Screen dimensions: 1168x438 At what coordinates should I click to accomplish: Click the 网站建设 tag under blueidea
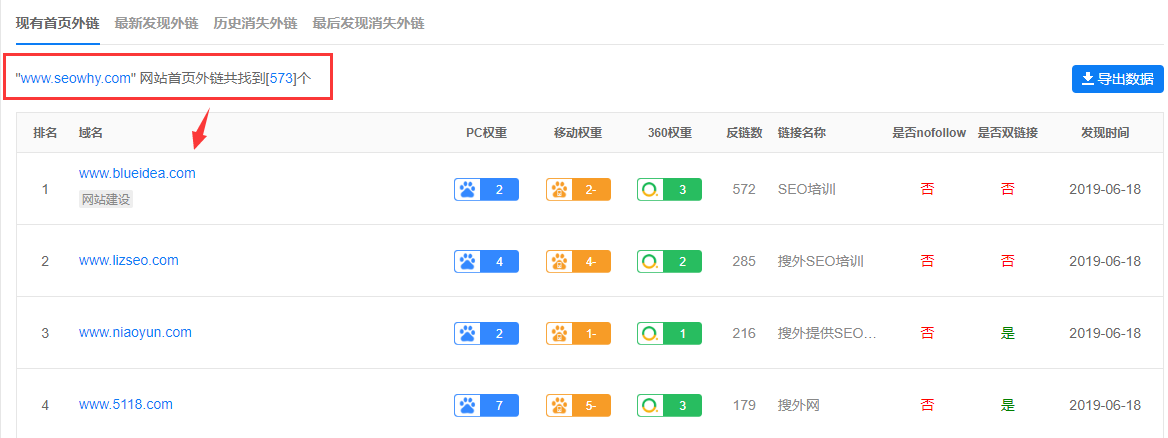[x=106, y=199]
